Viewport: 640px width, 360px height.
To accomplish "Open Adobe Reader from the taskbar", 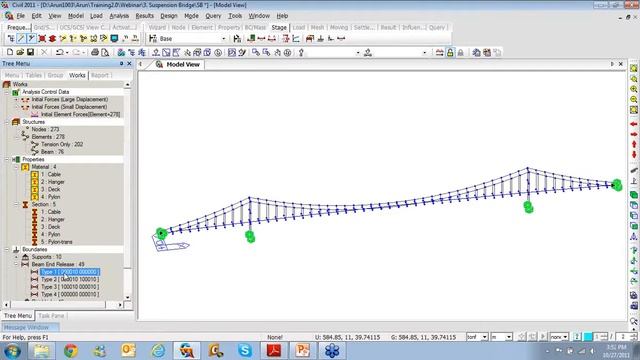I will point(274,351).
